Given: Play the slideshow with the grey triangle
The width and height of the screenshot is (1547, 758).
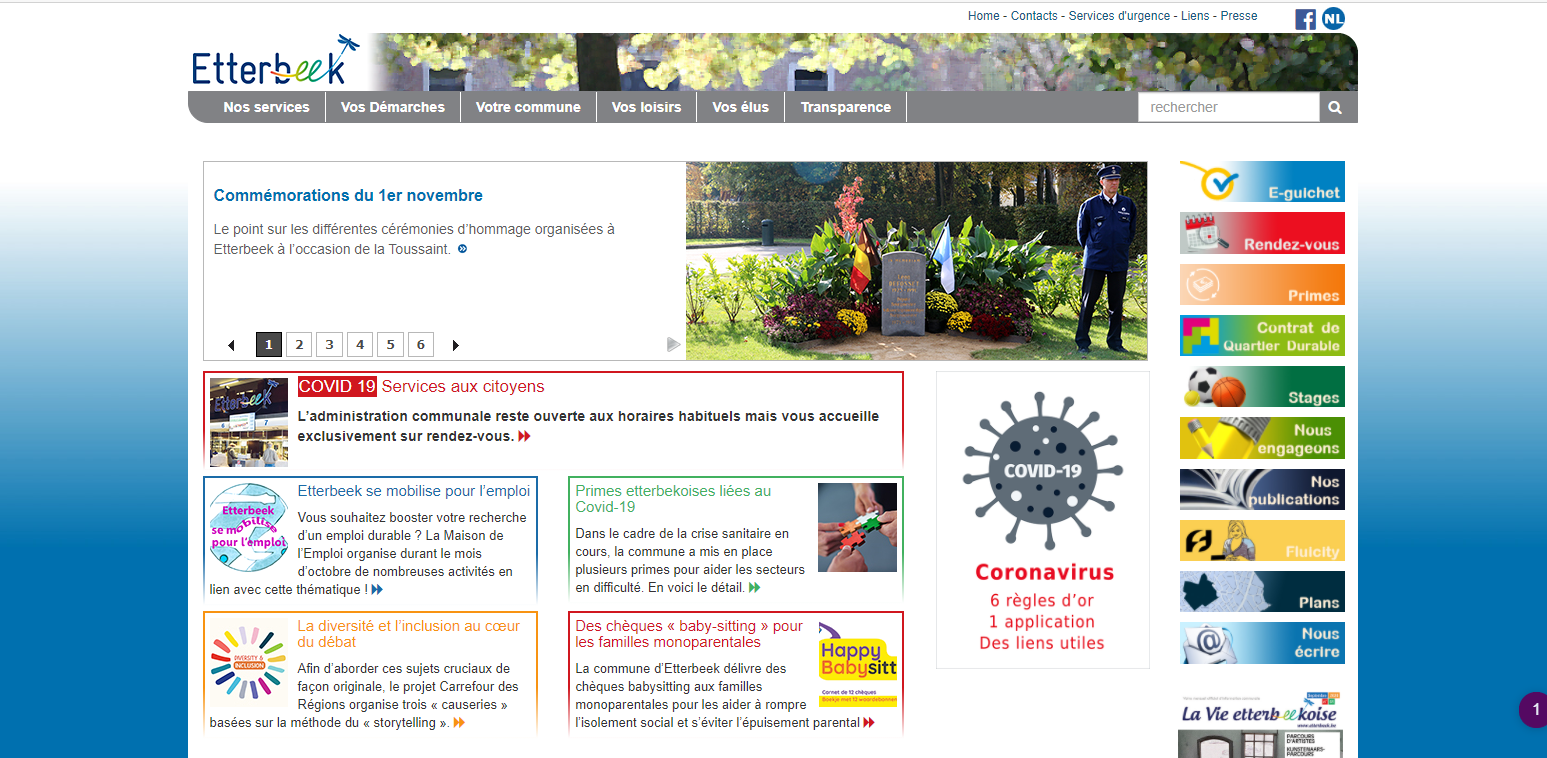Looking at the screenshot, I should tap(674, 345).
